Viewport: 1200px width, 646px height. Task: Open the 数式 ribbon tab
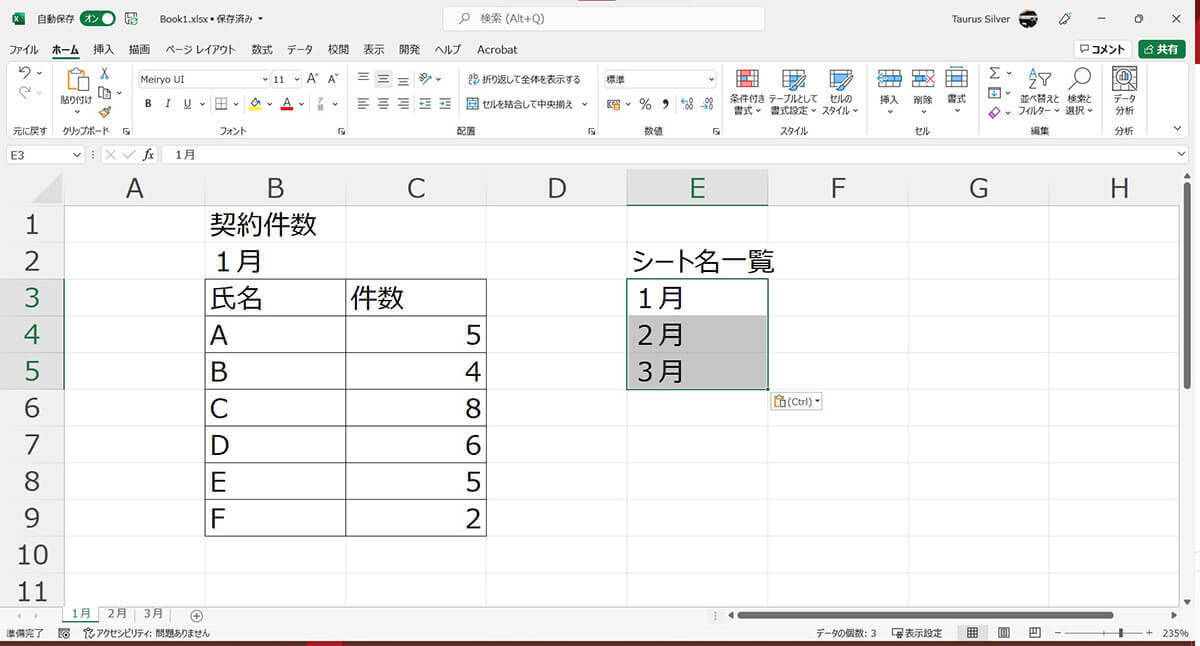pyautogui.click(x=261, y=49)
